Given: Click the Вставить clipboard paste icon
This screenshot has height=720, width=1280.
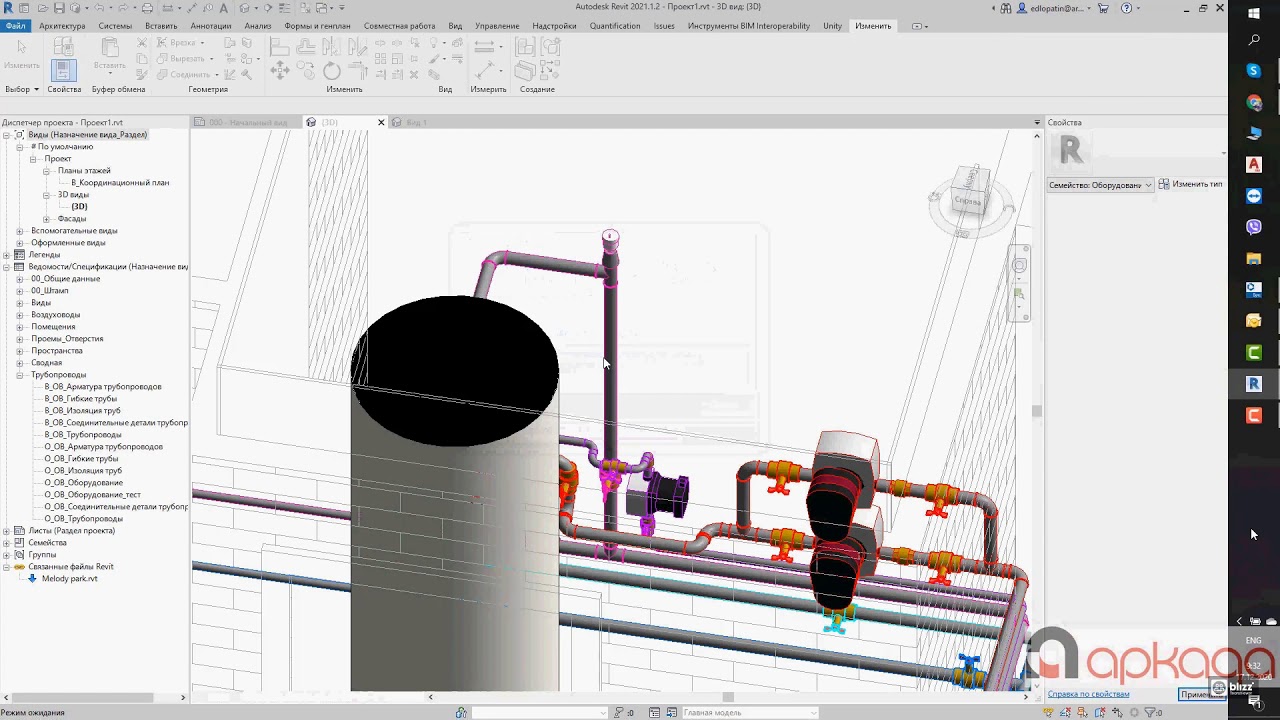Looking at the screenshot, I should (110, 47).
